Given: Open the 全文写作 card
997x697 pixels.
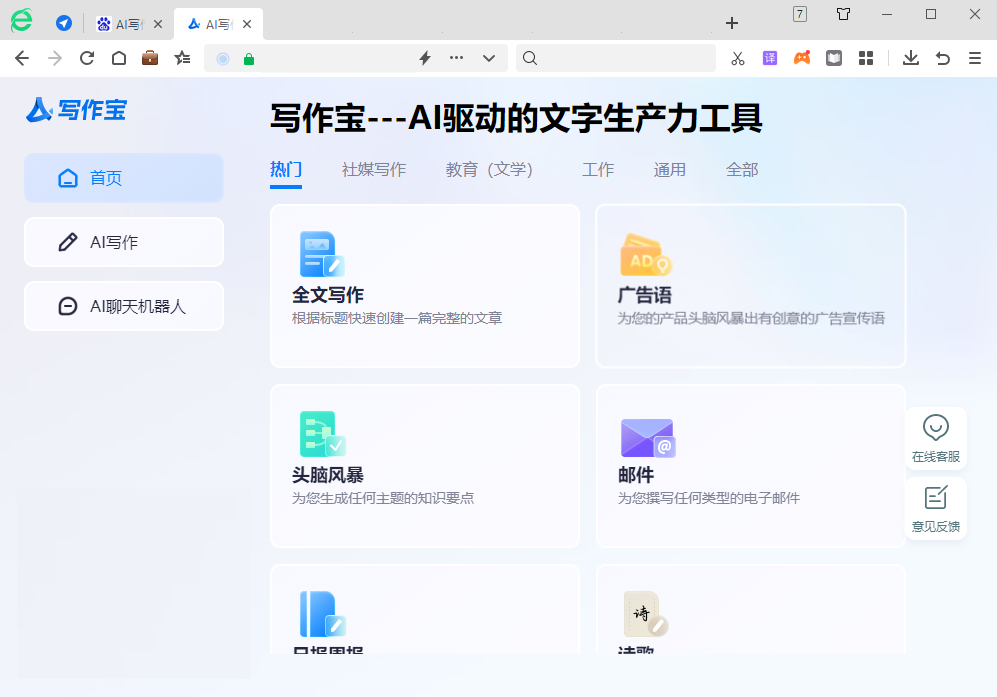Looking at the screenshot, I should tap(425, 286).
